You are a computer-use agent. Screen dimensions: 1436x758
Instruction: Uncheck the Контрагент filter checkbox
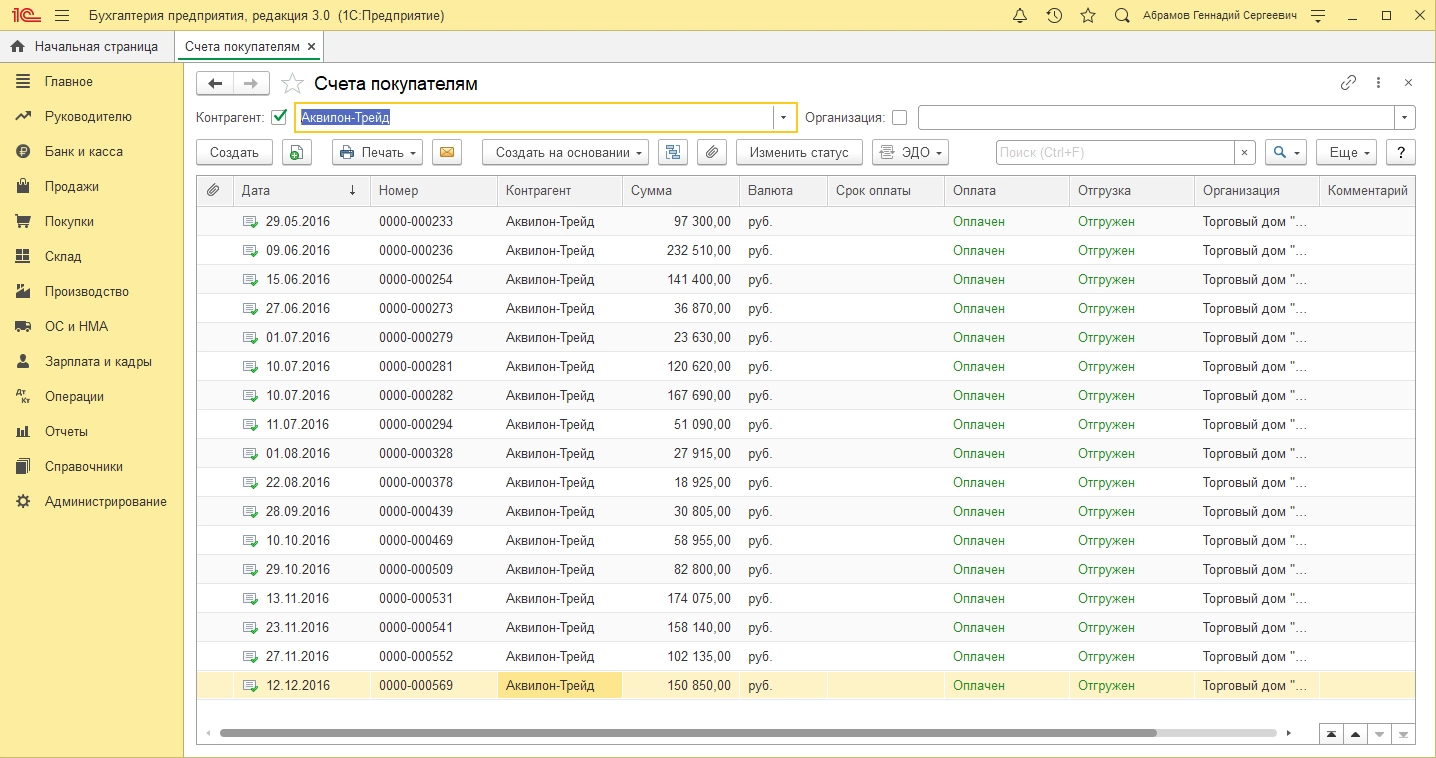279,117
